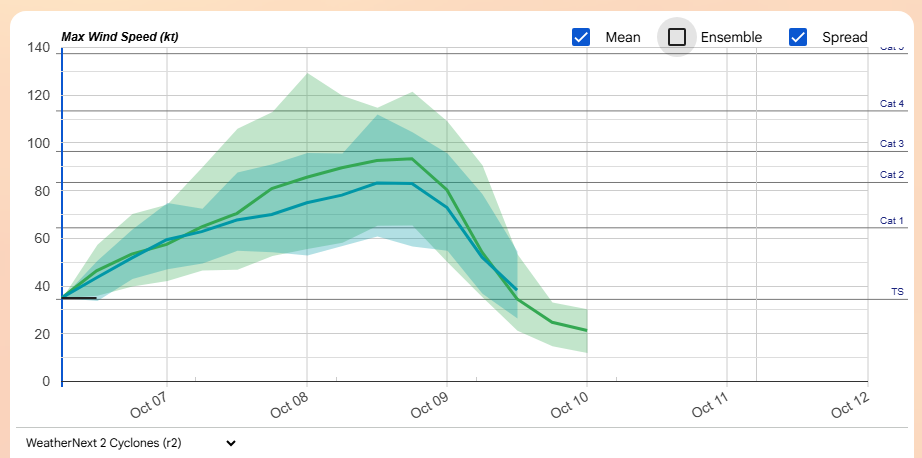Viewport: 922px width, 458px height.
Task: Enable the Ensemble checkbox
Action: 677,37
